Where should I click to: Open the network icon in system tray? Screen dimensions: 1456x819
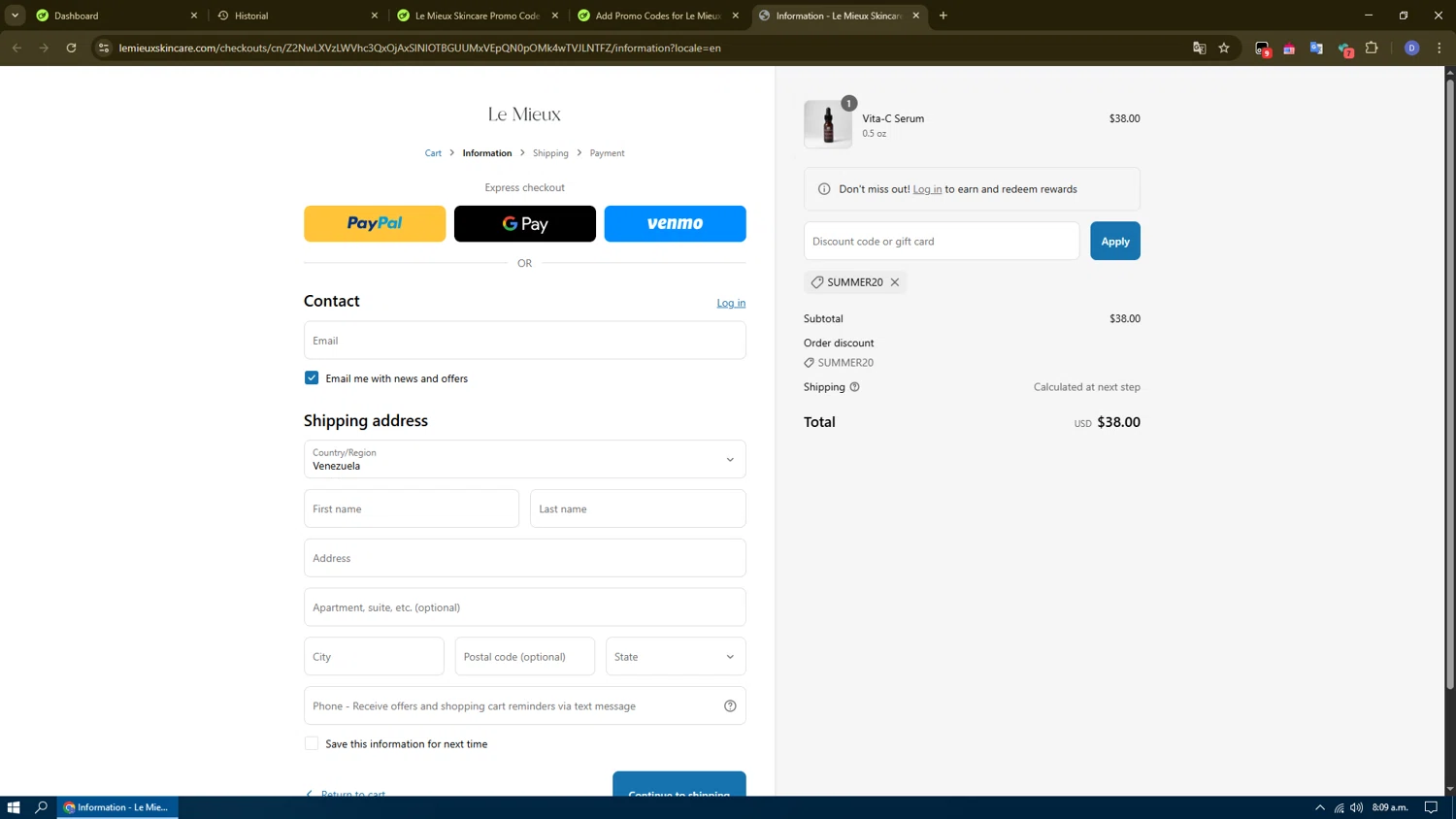(x=1339, y=807)
